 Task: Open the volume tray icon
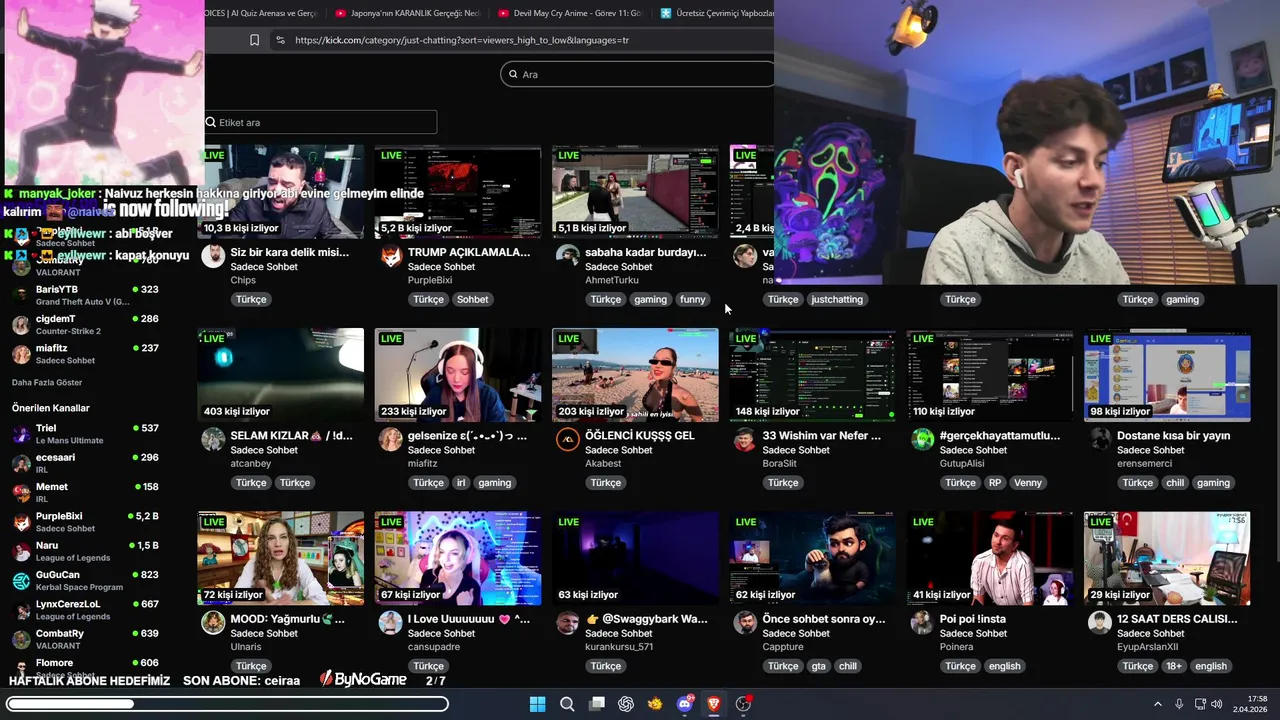(x=1217, y=704)
